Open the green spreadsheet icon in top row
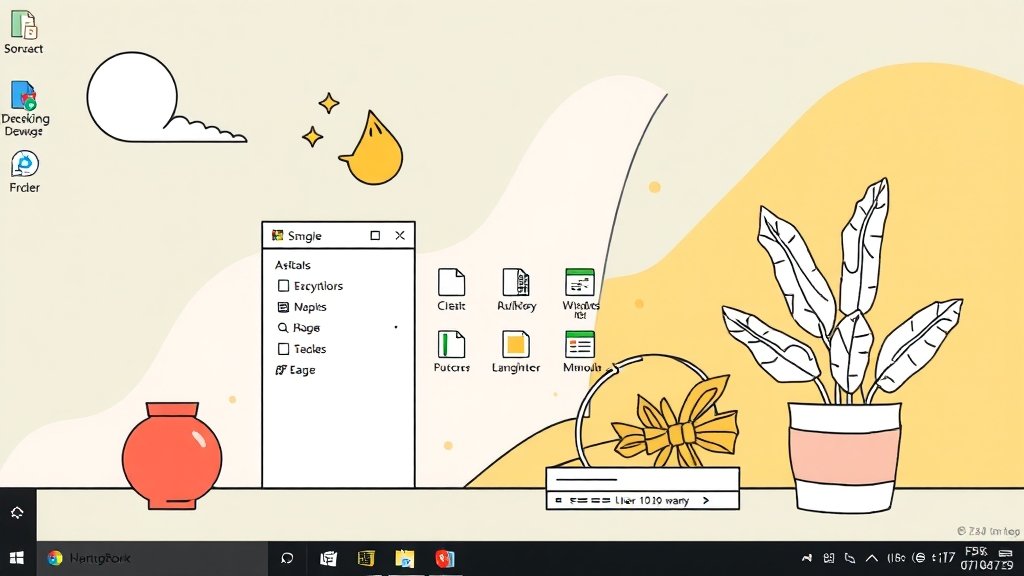Image resolution: width=1024 pixels, height=576 pixels. click(x=580, y=282)
